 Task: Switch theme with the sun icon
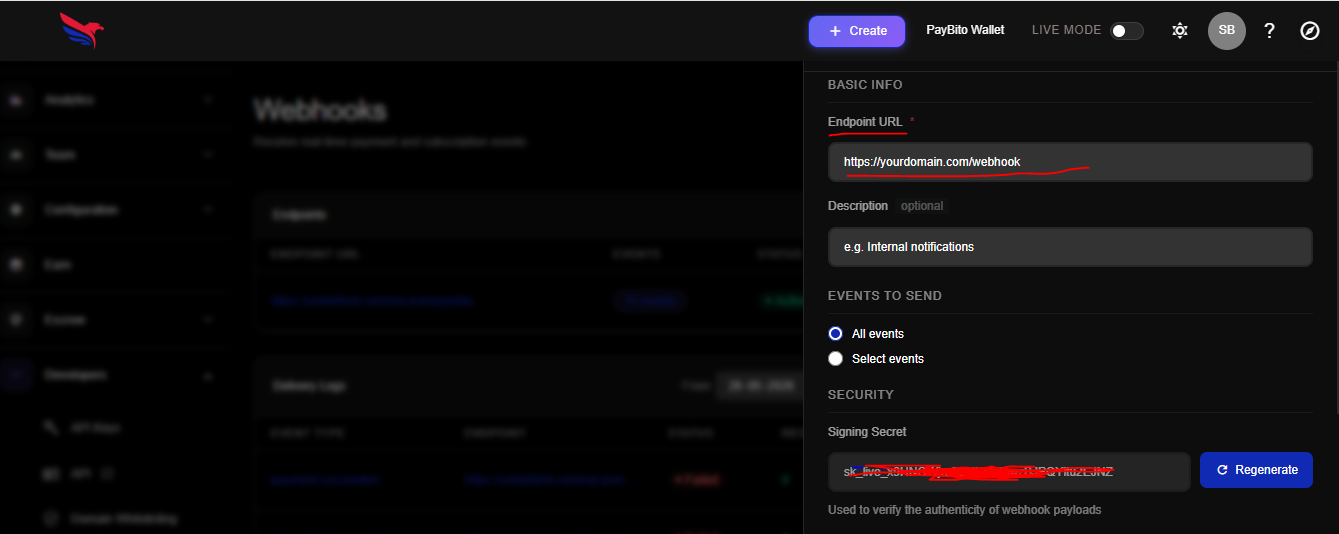1180,31
